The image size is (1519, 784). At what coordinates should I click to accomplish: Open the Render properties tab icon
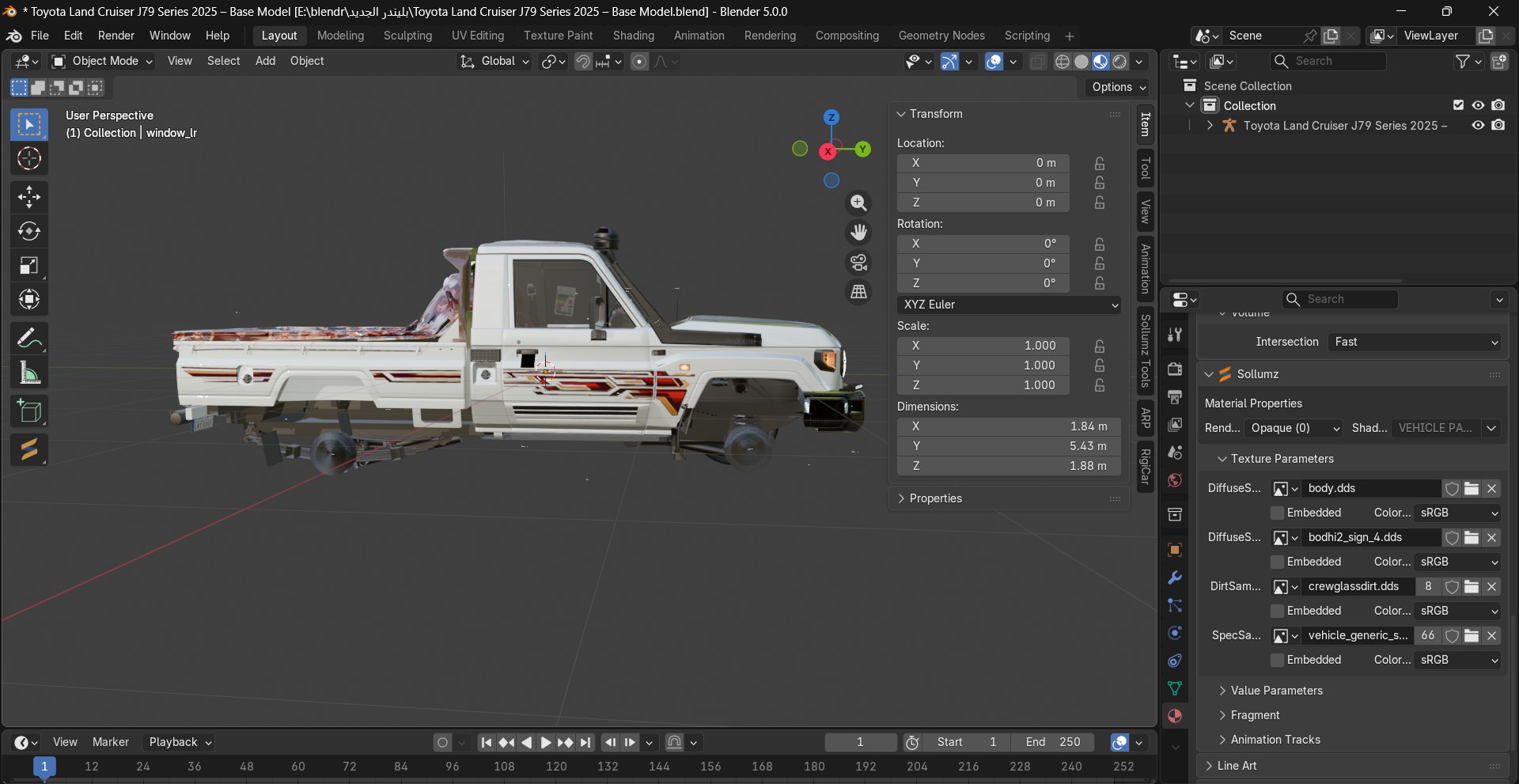pos(1175,369)
